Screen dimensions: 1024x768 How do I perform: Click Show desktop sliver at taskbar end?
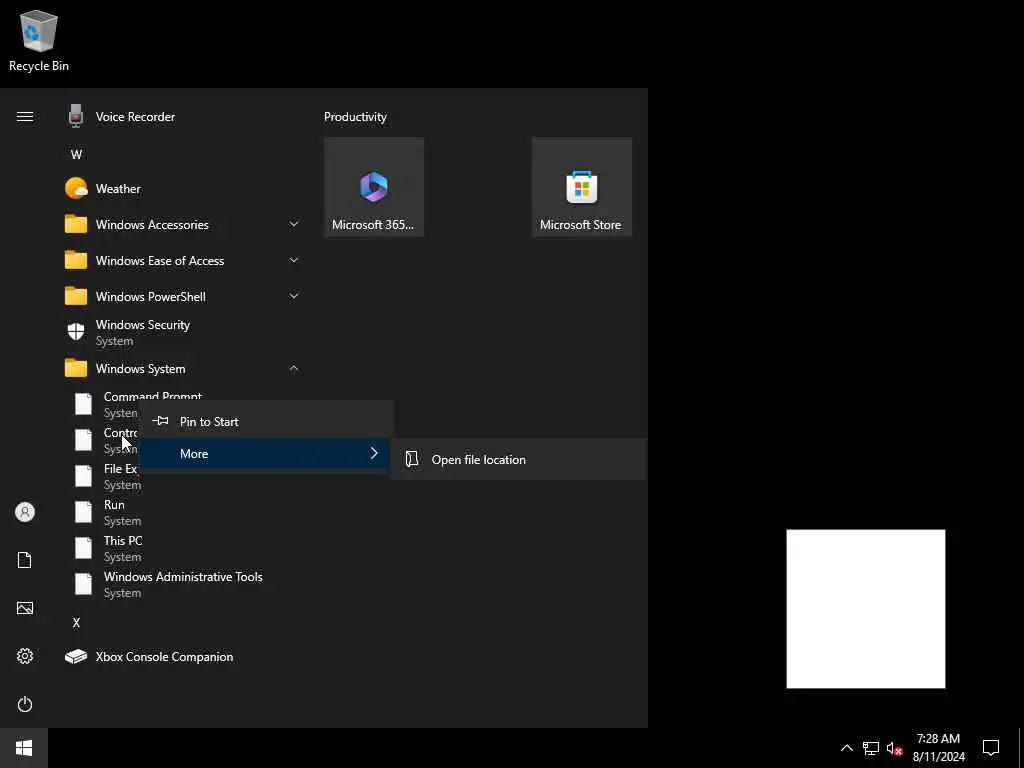point(1021,748)
